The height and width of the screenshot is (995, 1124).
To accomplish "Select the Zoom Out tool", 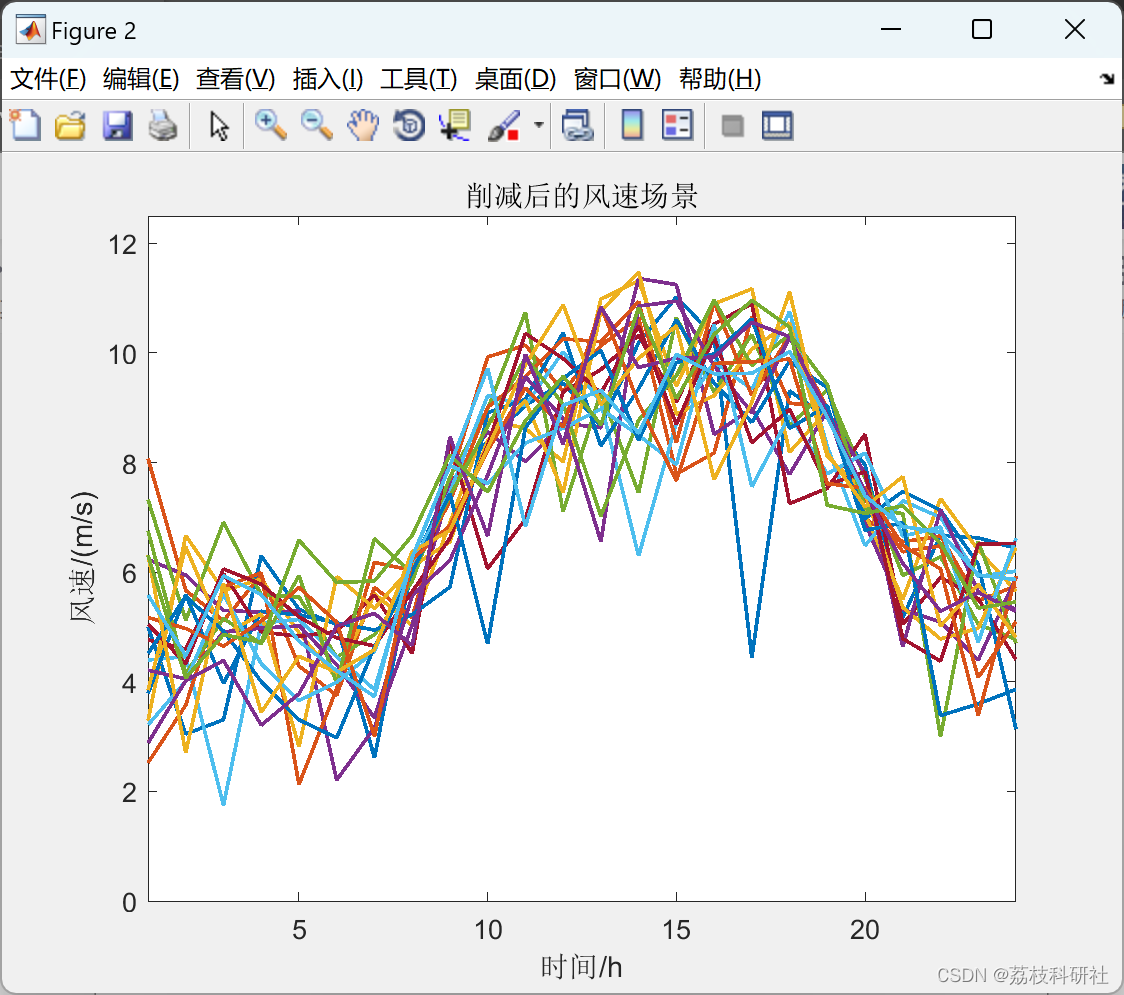I will pyautogui.click(x=317, y=125).
